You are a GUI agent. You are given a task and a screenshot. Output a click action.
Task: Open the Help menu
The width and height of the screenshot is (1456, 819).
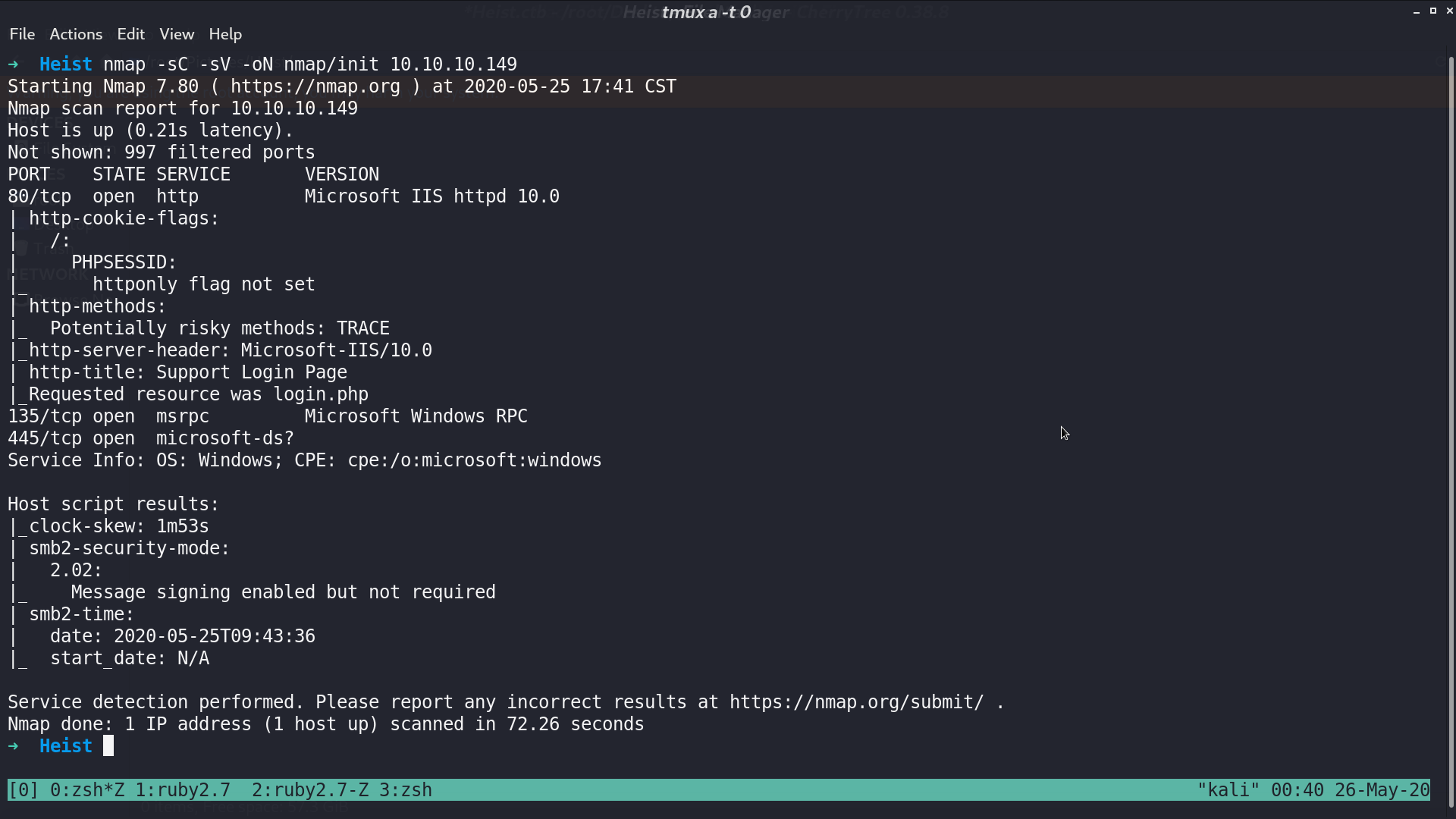click(x=225, y=34)
